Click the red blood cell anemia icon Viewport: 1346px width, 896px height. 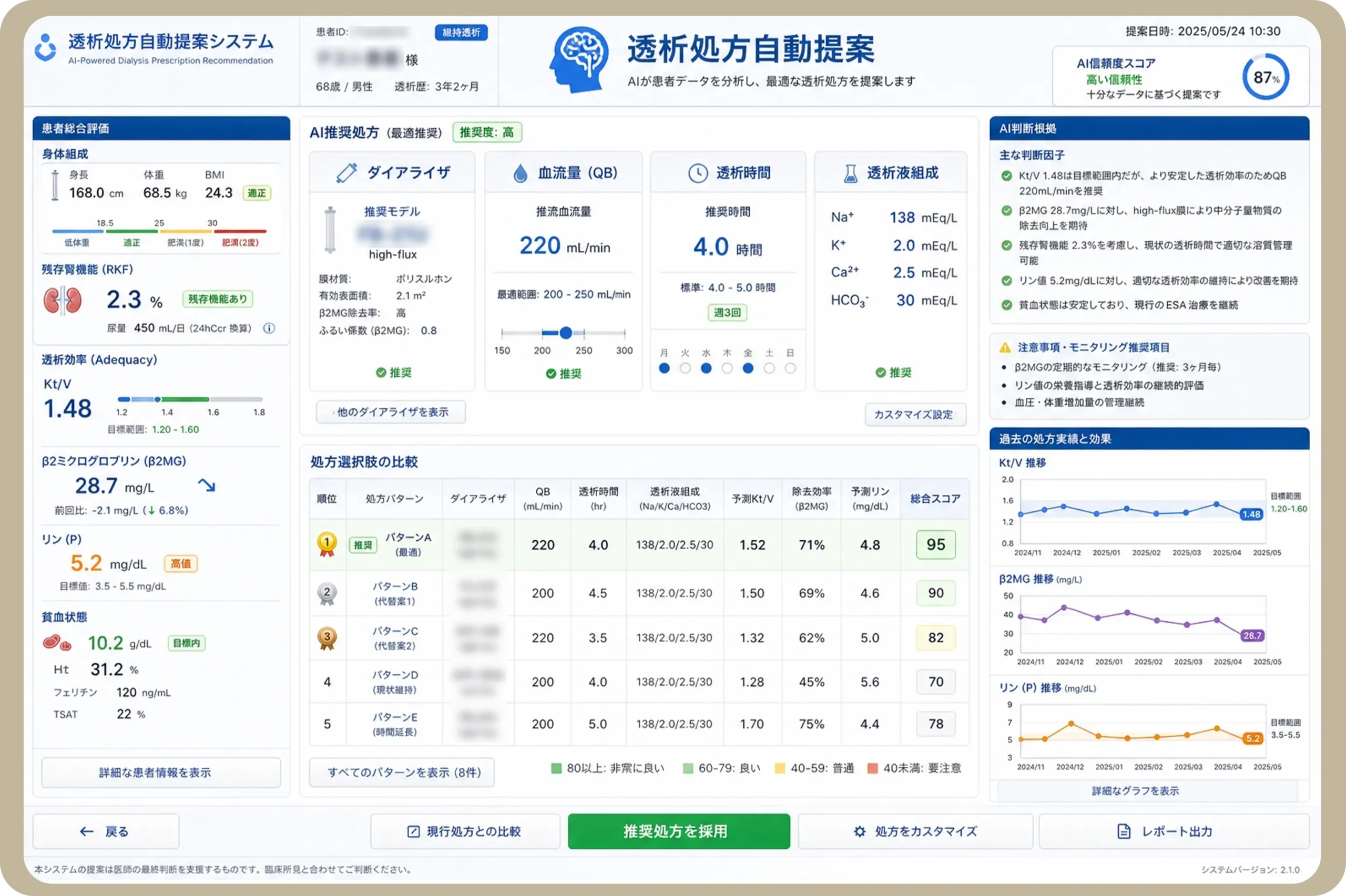pyautogui.click(x=57, y=643)
